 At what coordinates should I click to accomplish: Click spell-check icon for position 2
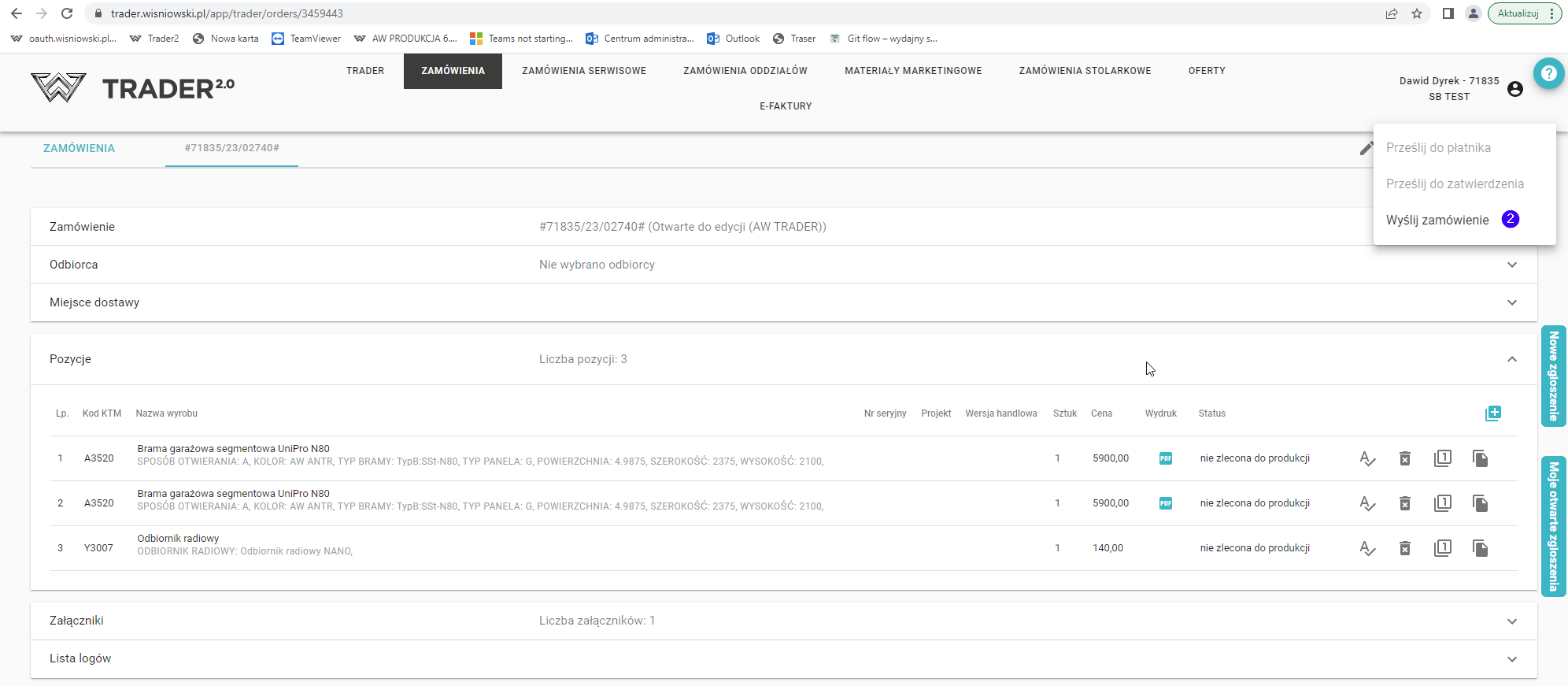(1367, 503)
